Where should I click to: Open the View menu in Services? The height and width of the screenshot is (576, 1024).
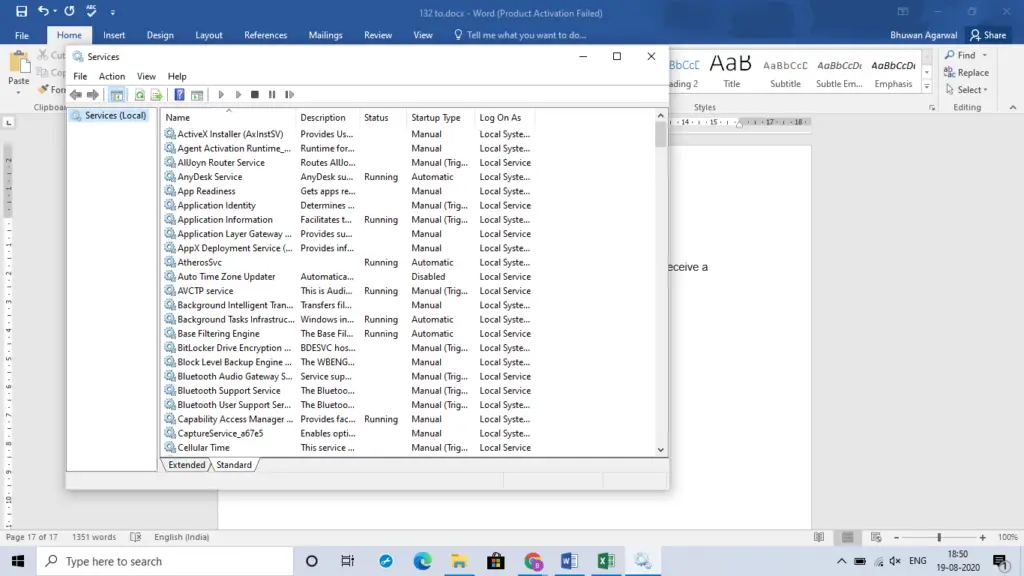[x=146, y=76]
